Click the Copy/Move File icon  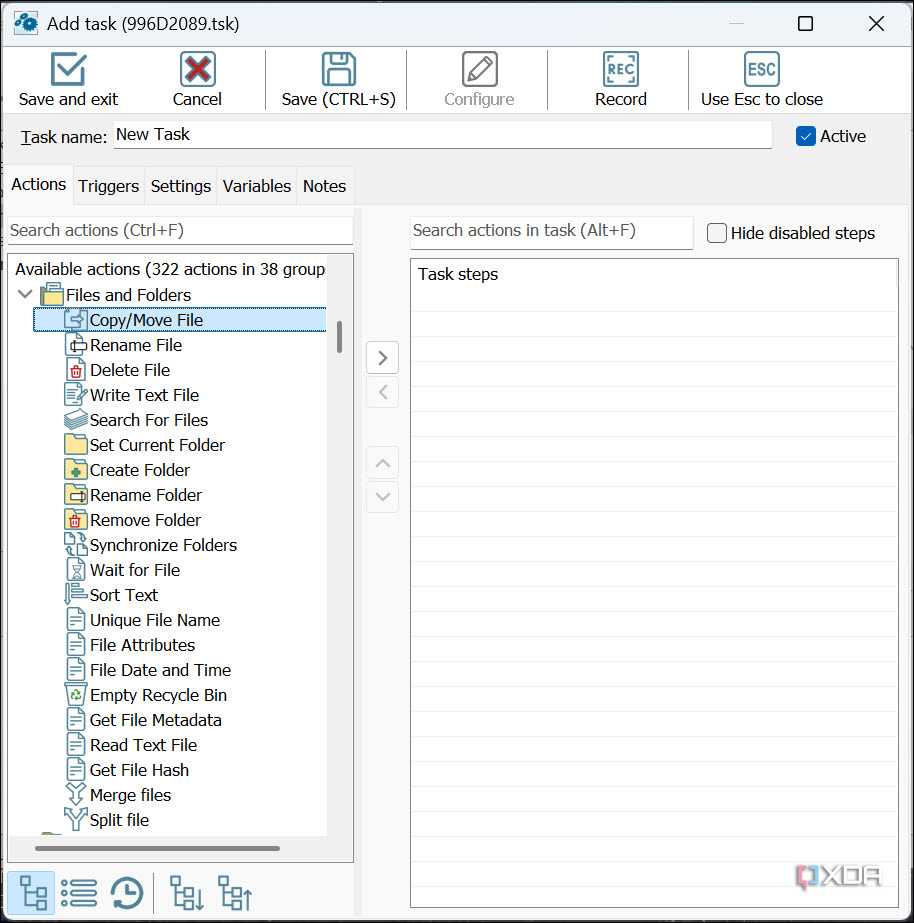tap(75, 320)
